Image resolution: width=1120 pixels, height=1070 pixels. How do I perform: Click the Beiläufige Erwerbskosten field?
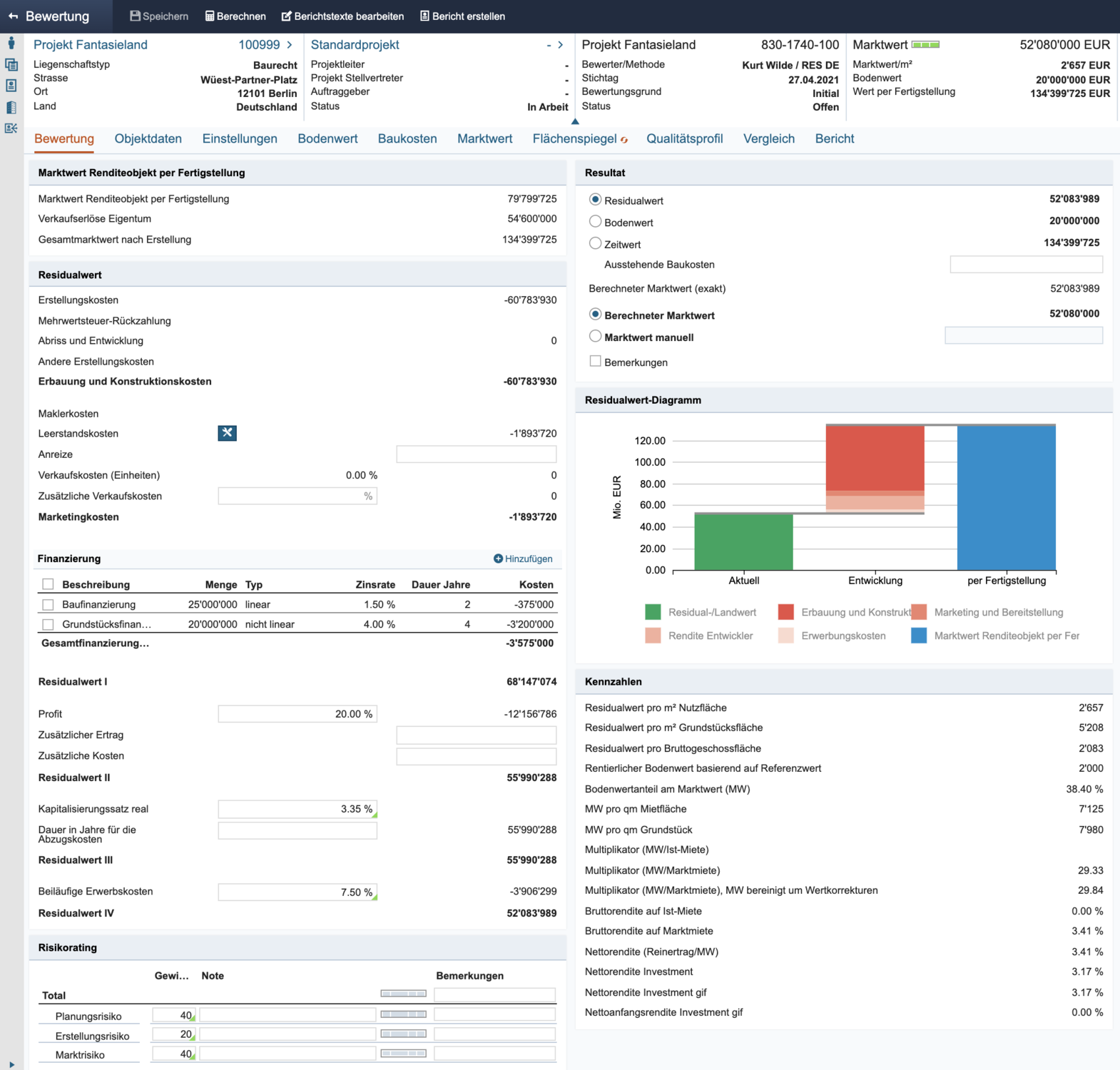[x=297, y=892]
